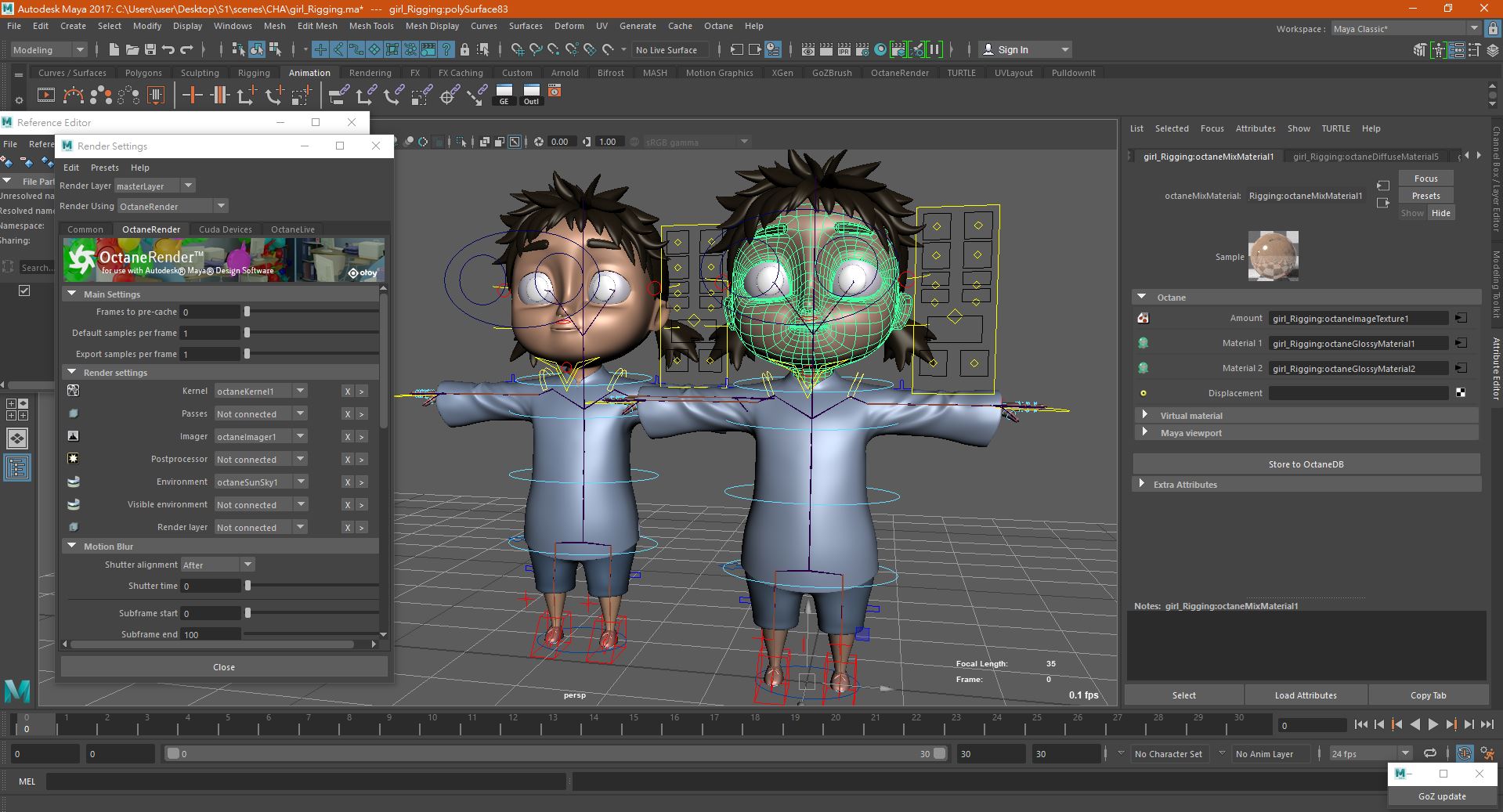This screenshot has height=812, width=1503.
Task: Click the undo arrow icon
Action: (x=168, y=49)
